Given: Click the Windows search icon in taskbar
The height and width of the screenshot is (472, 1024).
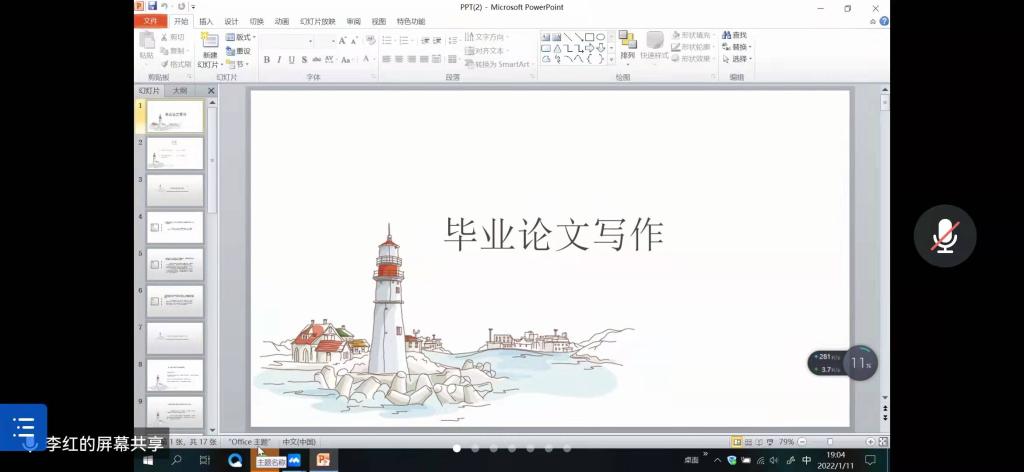Looking at the screenshot, I should point(177,460).
